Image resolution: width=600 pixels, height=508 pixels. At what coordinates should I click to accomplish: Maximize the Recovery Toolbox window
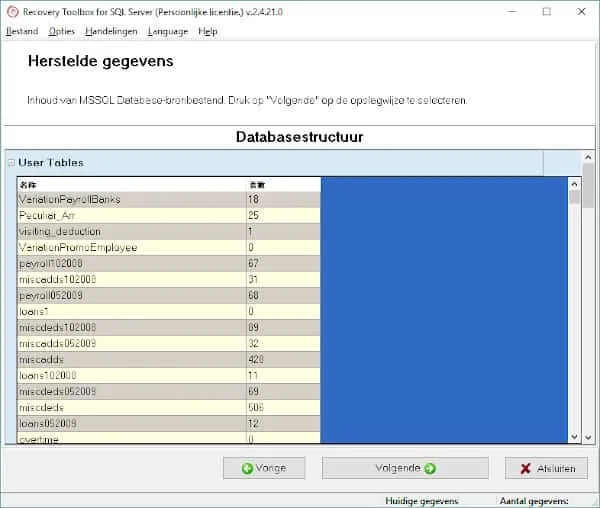coord(547,12)
